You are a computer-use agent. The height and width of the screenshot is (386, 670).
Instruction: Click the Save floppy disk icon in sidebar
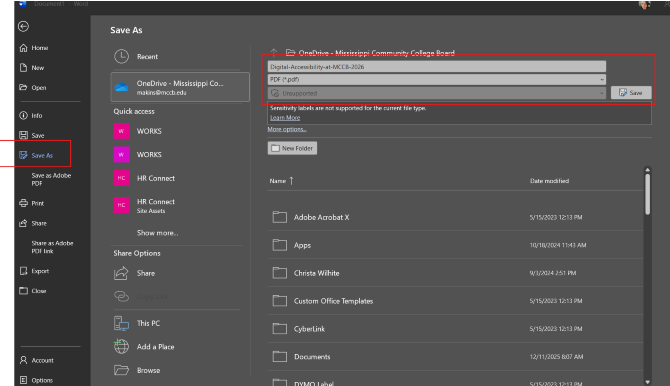click(x=24, y=135)
